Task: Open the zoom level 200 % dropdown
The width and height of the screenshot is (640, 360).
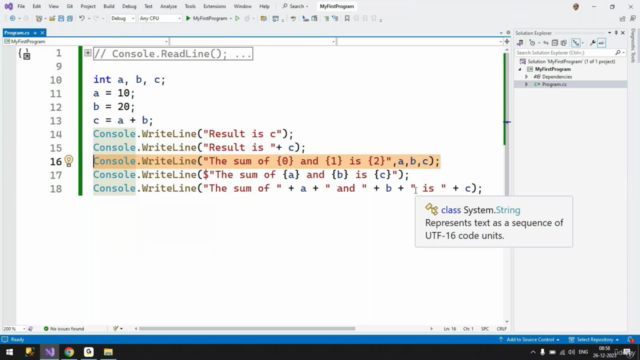Action: [x=14, y=329]
